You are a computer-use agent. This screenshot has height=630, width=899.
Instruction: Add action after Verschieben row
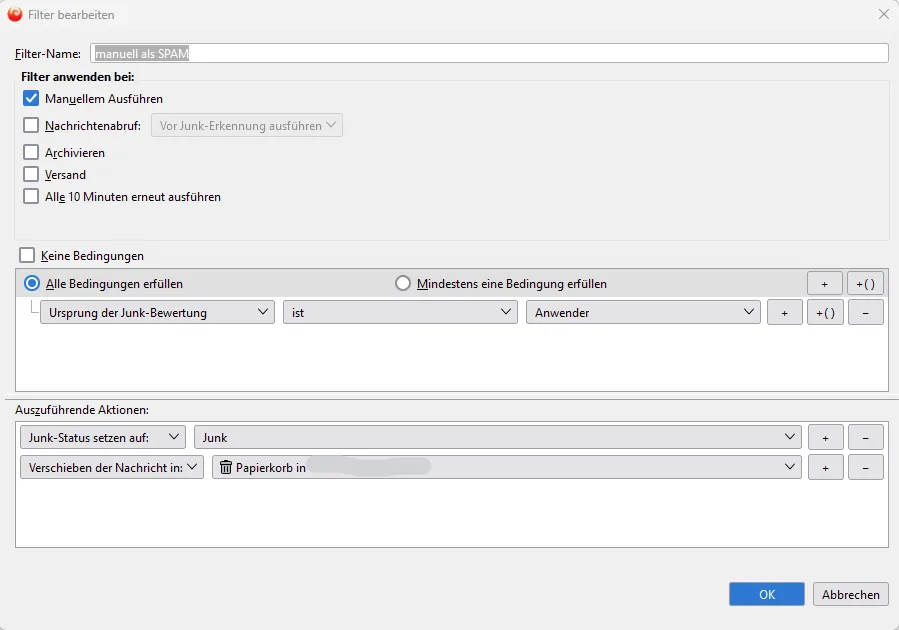(x=825, y=467)
